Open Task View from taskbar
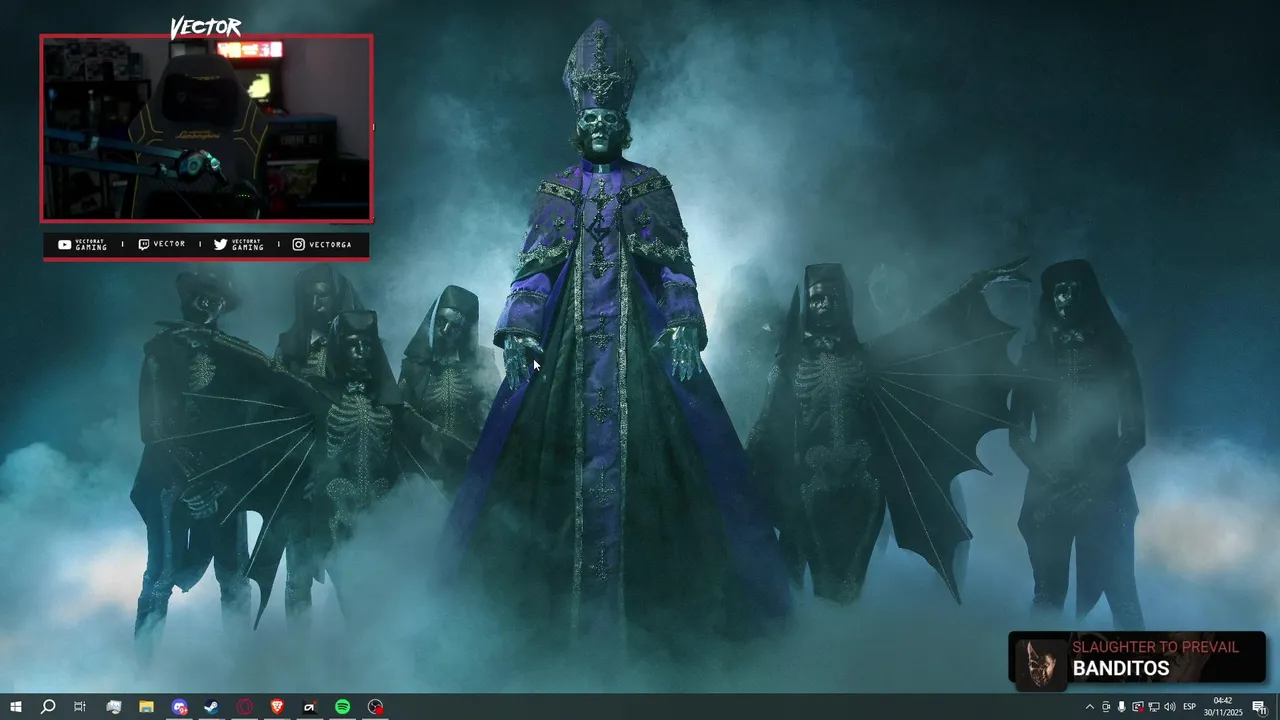 pos(80,707)
